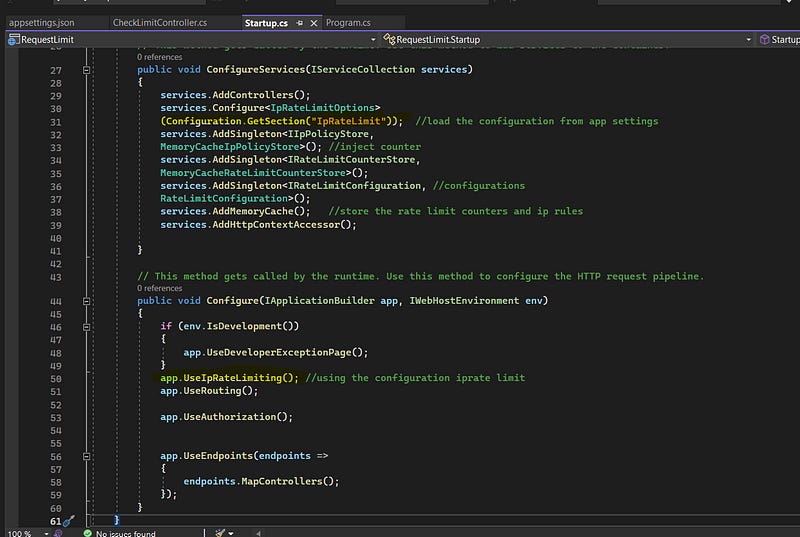Open the RequestLimit.Startup type dropdown

749,39
